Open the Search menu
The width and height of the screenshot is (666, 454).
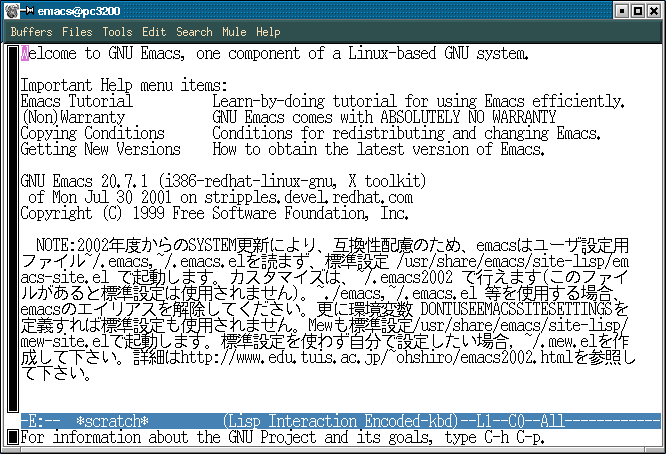[x=194, y=32]
